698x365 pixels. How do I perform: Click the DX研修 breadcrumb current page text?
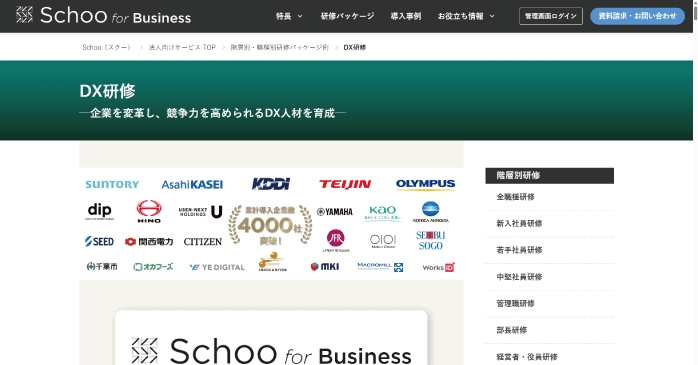point(354,47)
